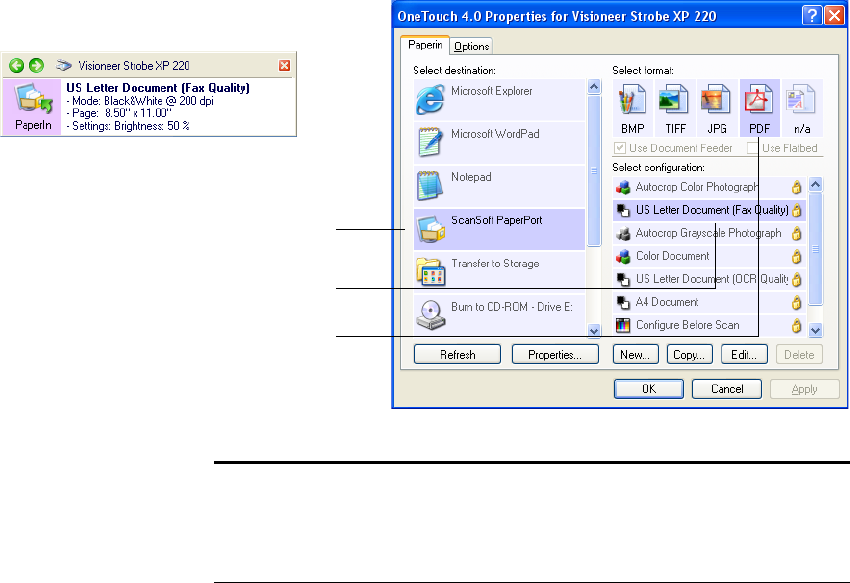Click lock icon for US Letter OCR Quality
This screenshot has width=850, height=583.
click(796, 279)
